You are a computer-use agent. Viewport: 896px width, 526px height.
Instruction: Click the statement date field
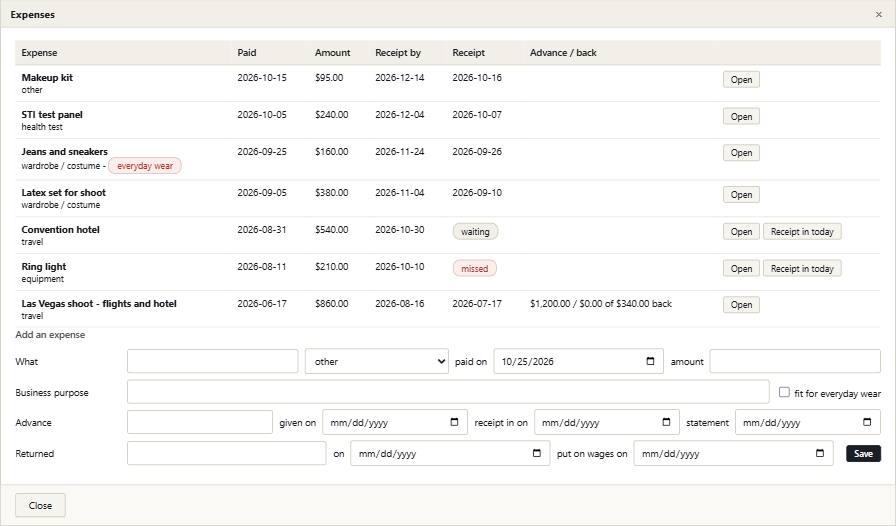click(x=807, y=423)
